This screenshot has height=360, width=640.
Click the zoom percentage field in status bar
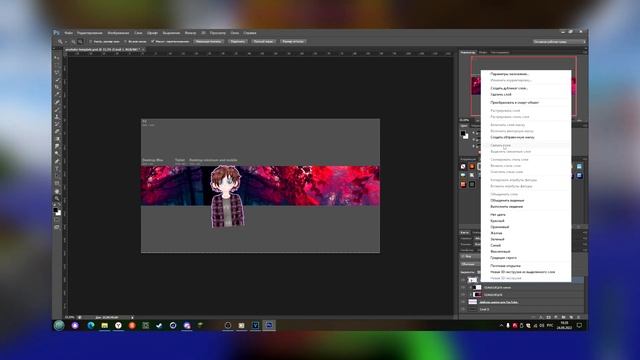(70, 317)
